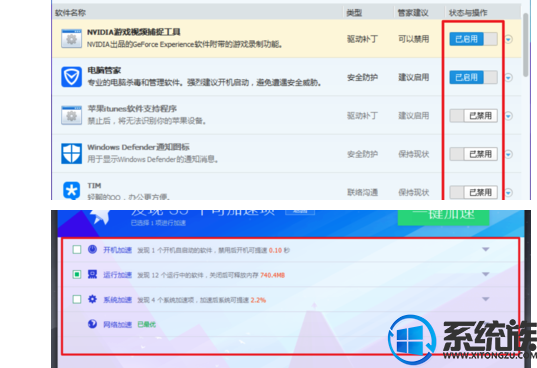Click the 状态与操作 column header
The width and height of the screenshot is (537, 368).
pos(468,13)
